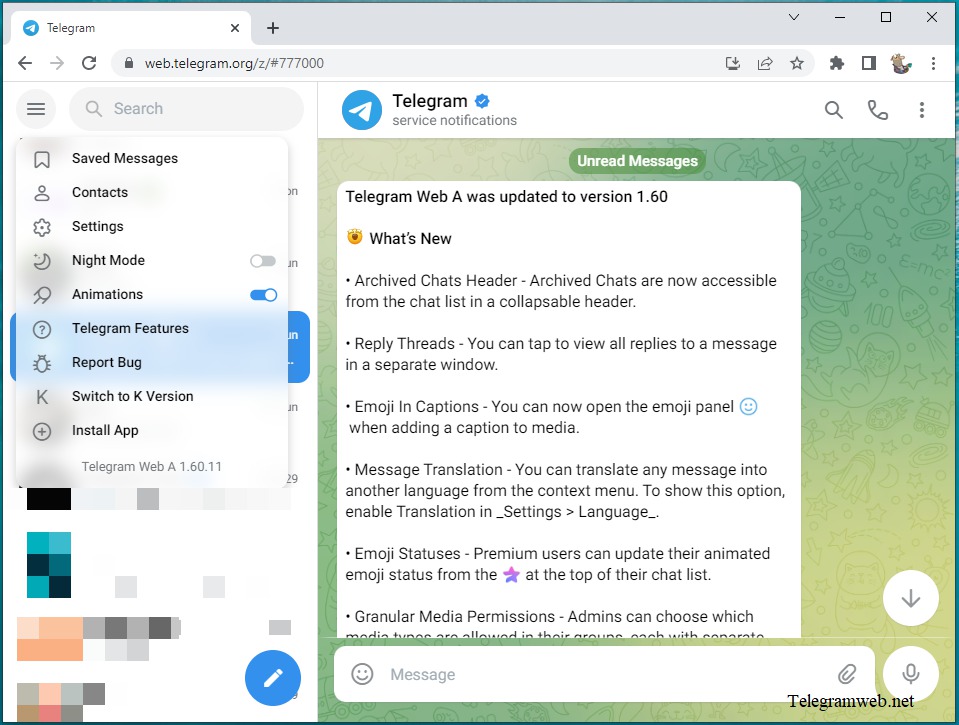Open Settings from the side menu

(x=98, y=226)
